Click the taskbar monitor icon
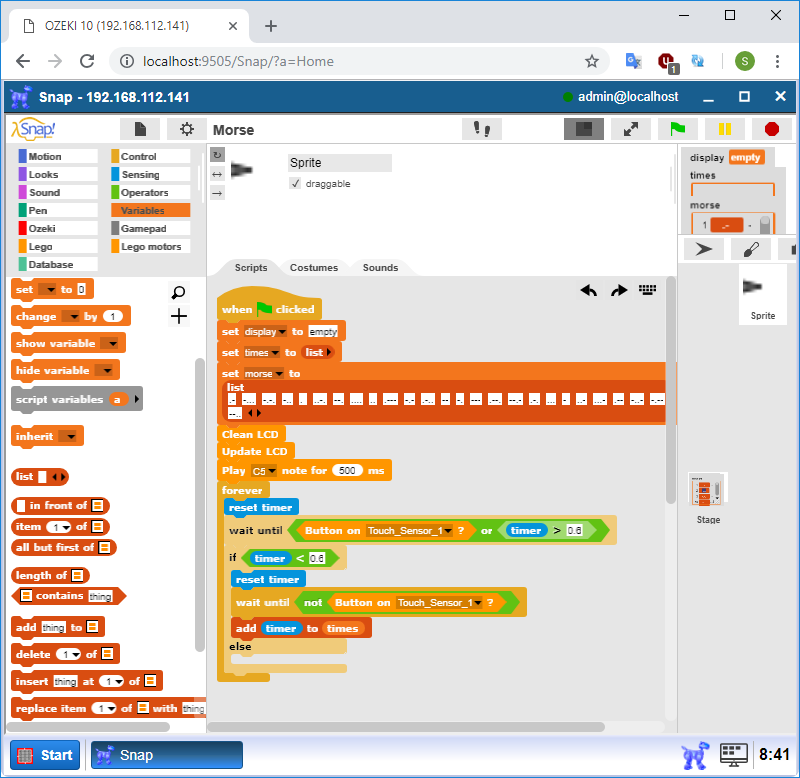 click(733, 755)
